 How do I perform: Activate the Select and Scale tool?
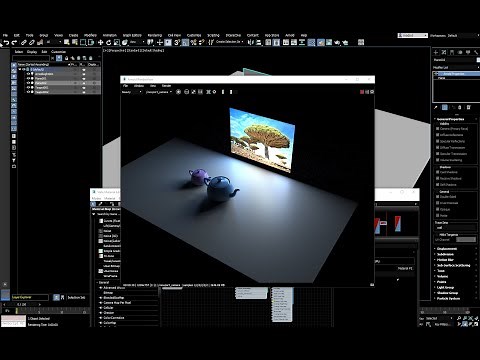tap(116, 42)
